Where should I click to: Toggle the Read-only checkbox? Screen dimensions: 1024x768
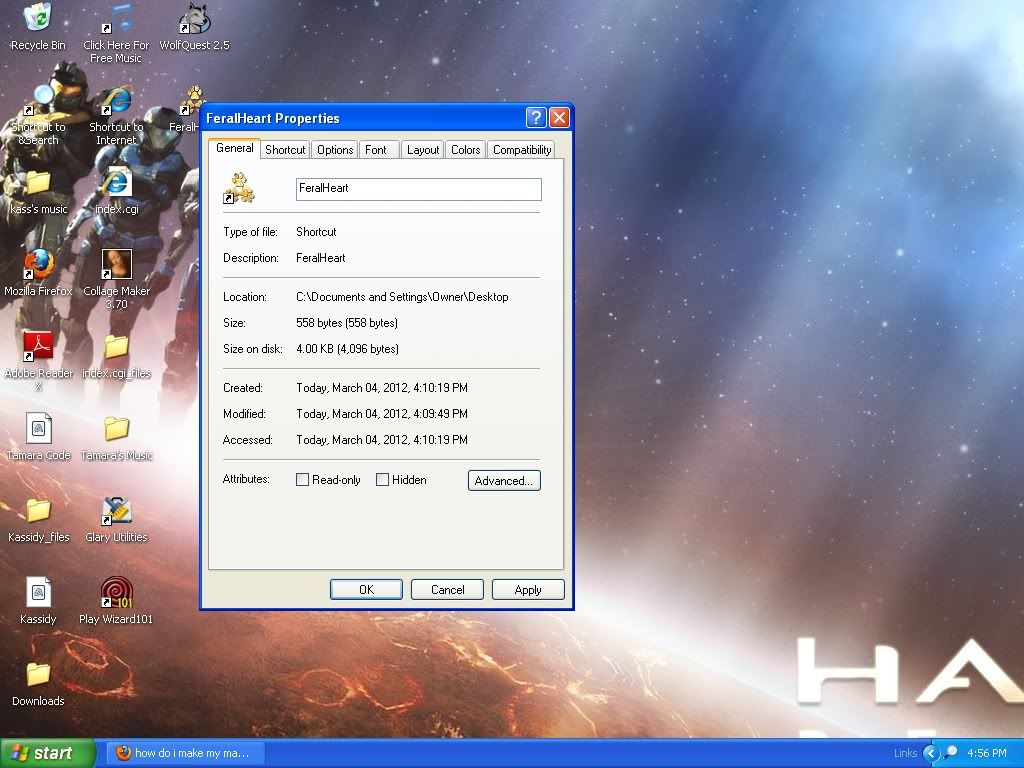click(x=302, y=480)
